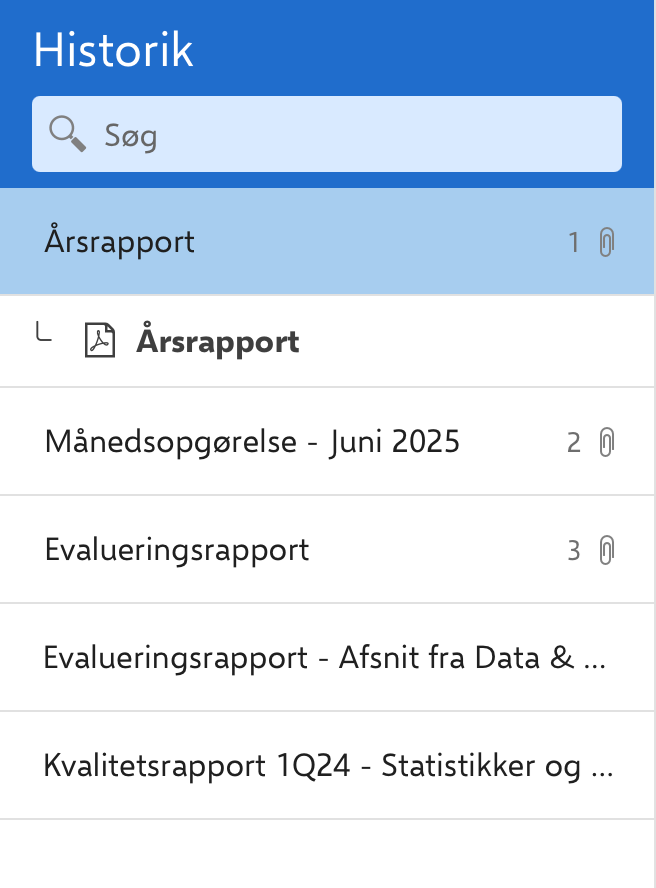Viewport: 656px width, 888px height.
Task: Click attachment count 3 on Evalueringsrapport
Action: (x=574, y=550)
